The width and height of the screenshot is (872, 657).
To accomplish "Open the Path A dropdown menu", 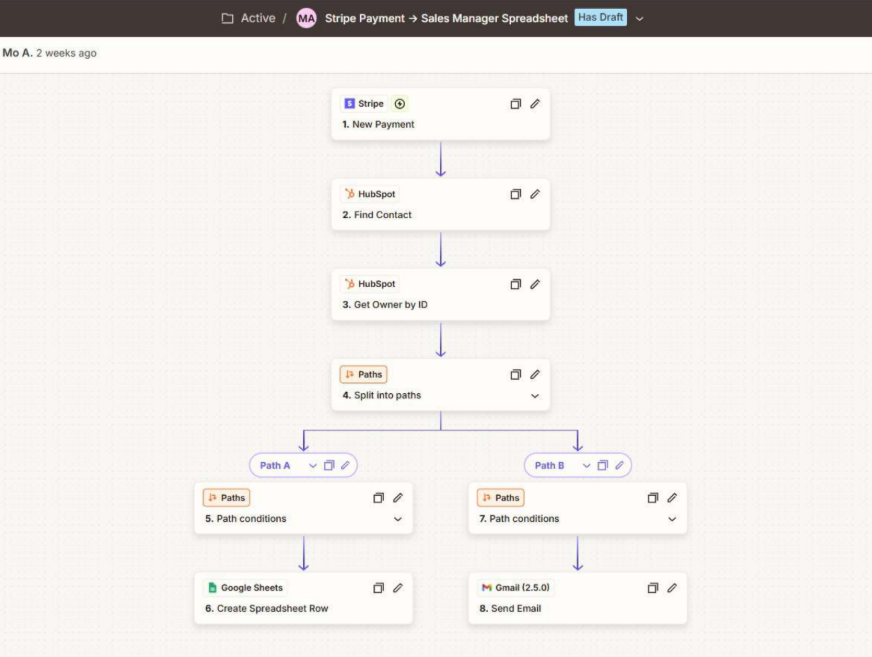I will 312,465.
